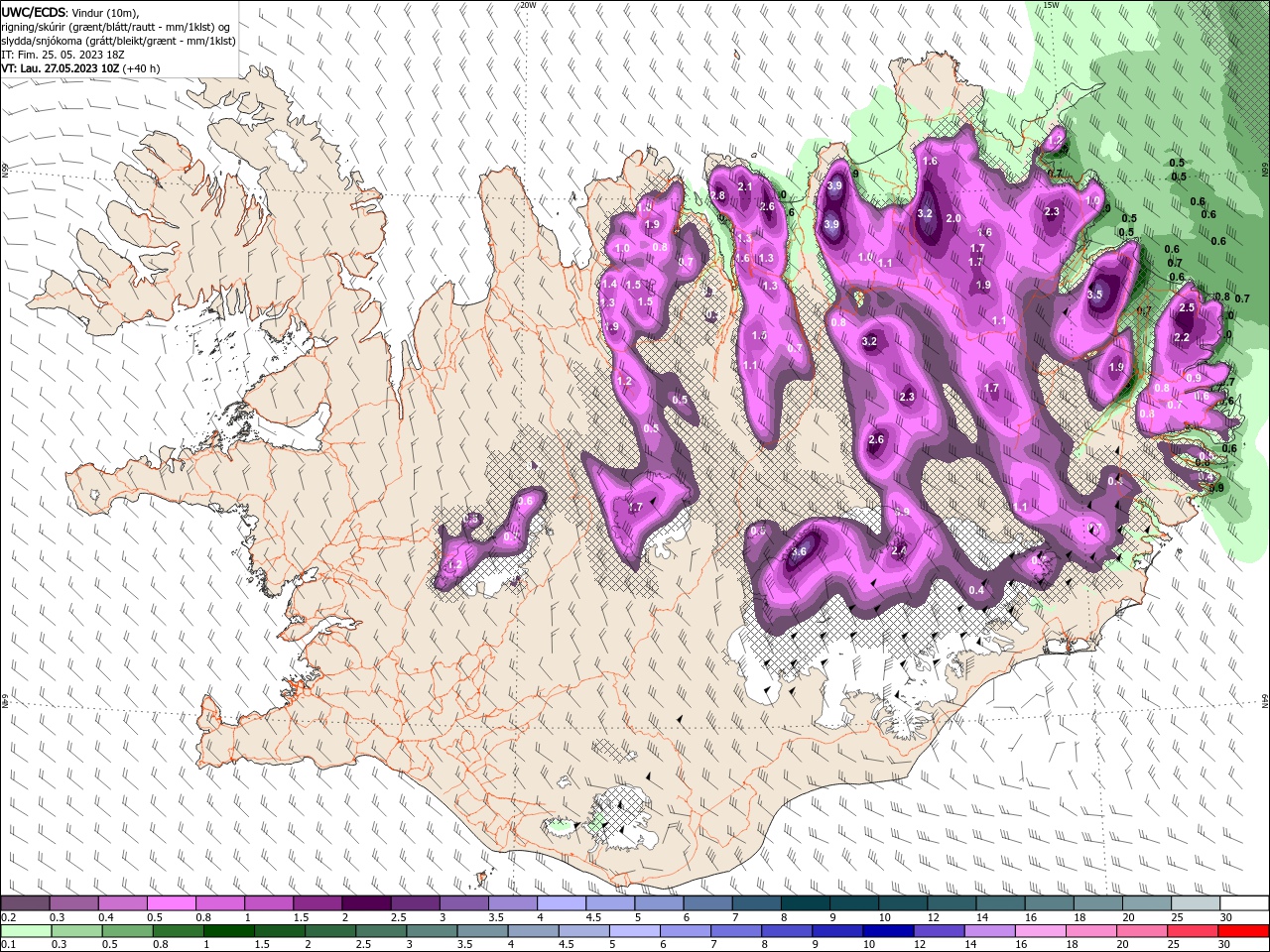Click the '2.2' snowfall value on the map
Image resolution: width=1270 pixels, height=952 pixels.
point(1182,338)
